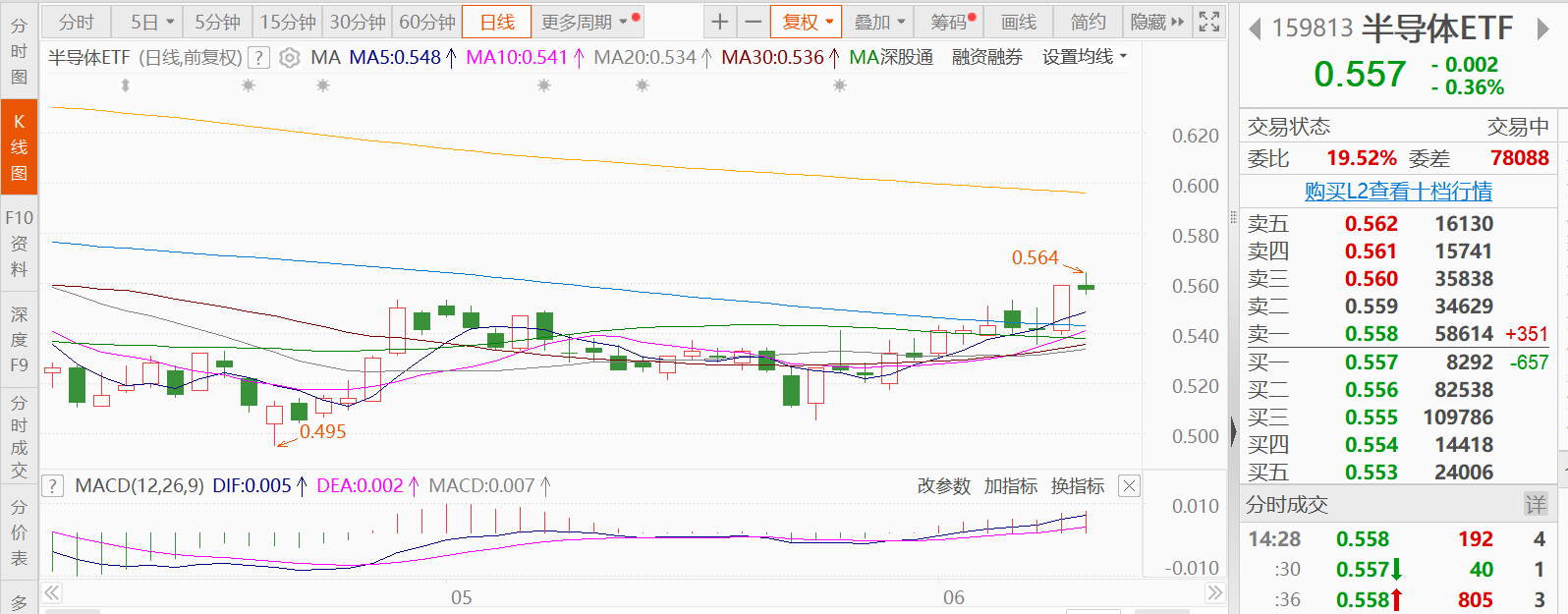
Task: Open 分时图 sidebar tab
Action: point(19,51)
